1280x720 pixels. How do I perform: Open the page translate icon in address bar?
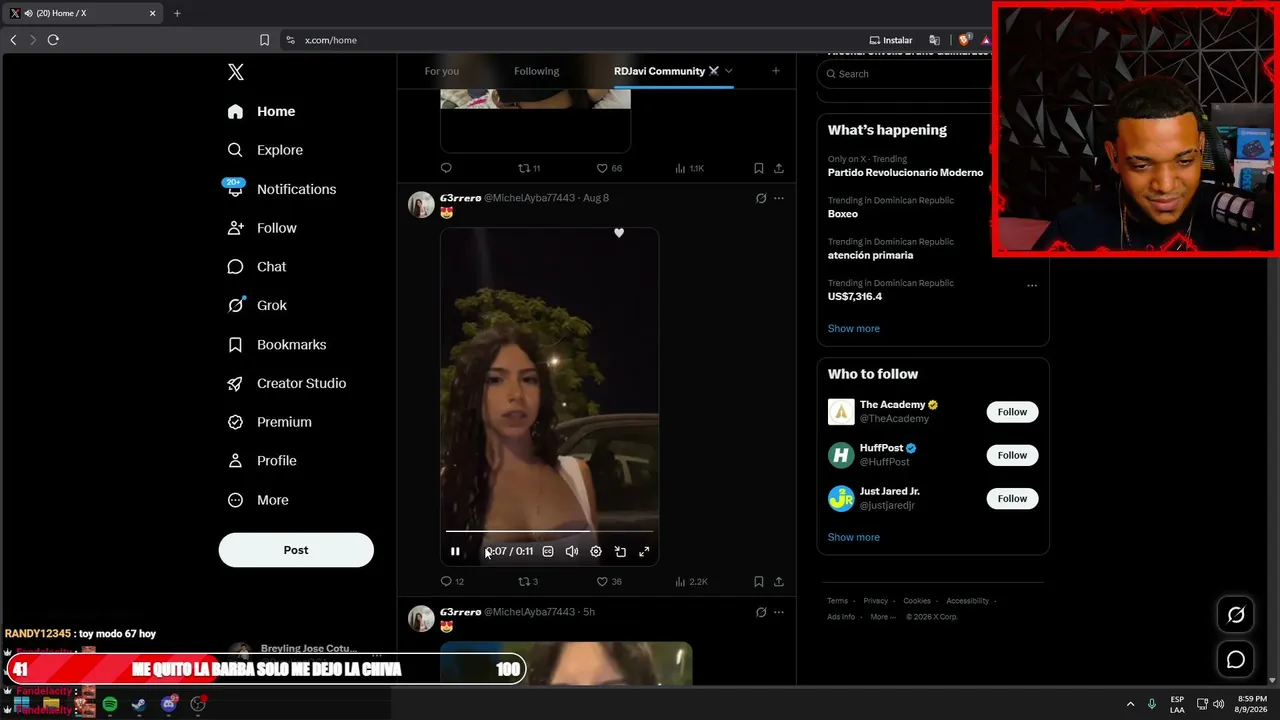click(935, 40)
